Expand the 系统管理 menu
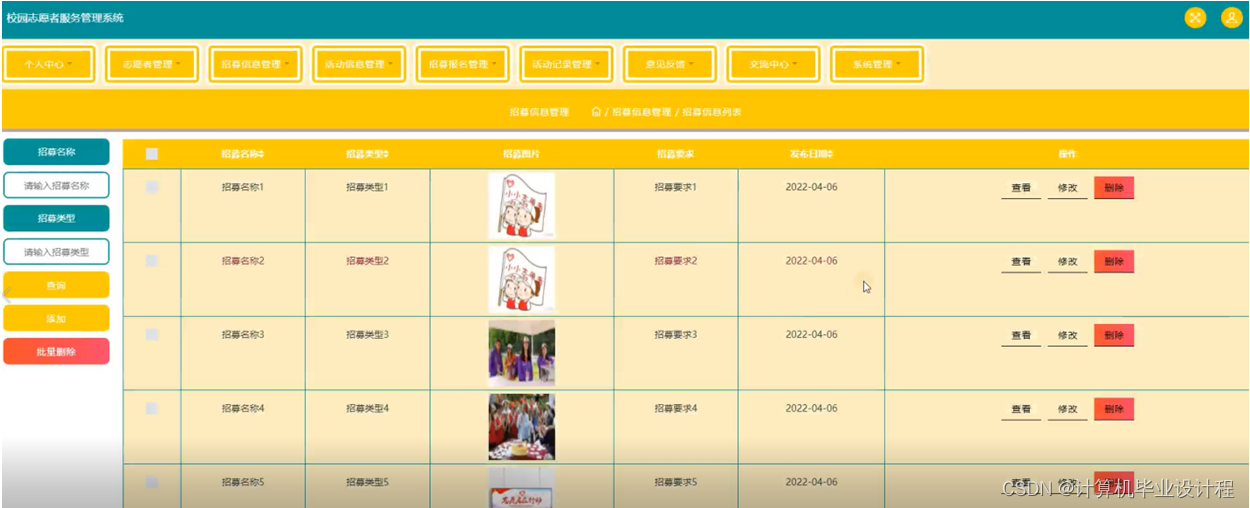1250x508 pixels. pos(877,64)
